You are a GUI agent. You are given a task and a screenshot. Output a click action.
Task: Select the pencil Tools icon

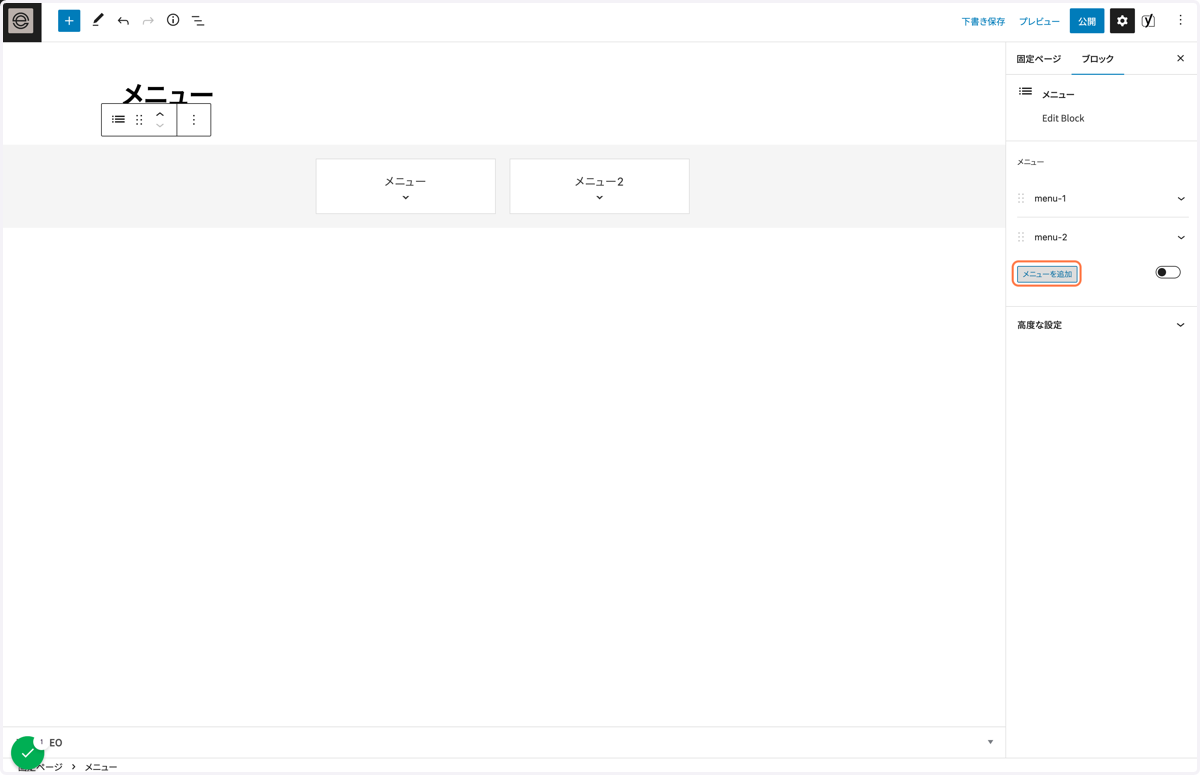tap(97, 20)
